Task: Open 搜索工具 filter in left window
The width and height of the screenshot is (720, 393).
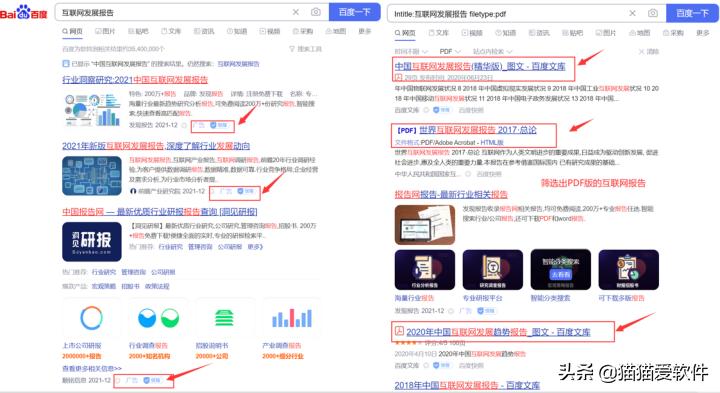Action: point(305,49)
